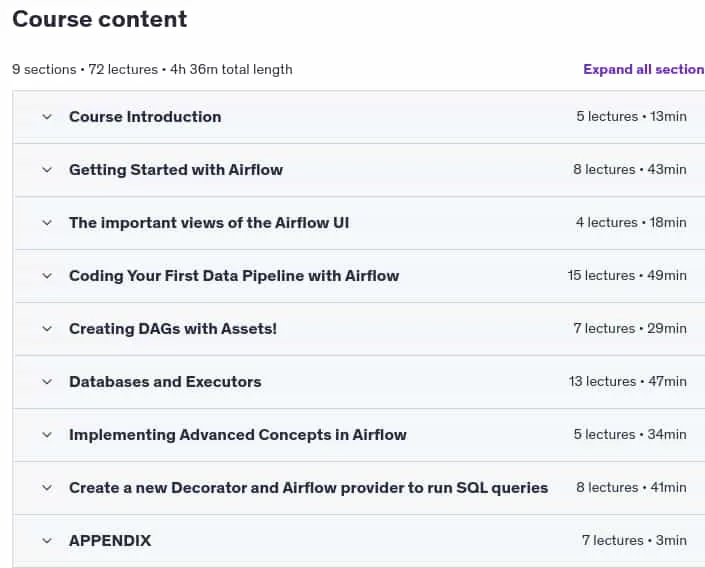Open the Course Introduction section title
705x568 pixels.
coord(145,117)
